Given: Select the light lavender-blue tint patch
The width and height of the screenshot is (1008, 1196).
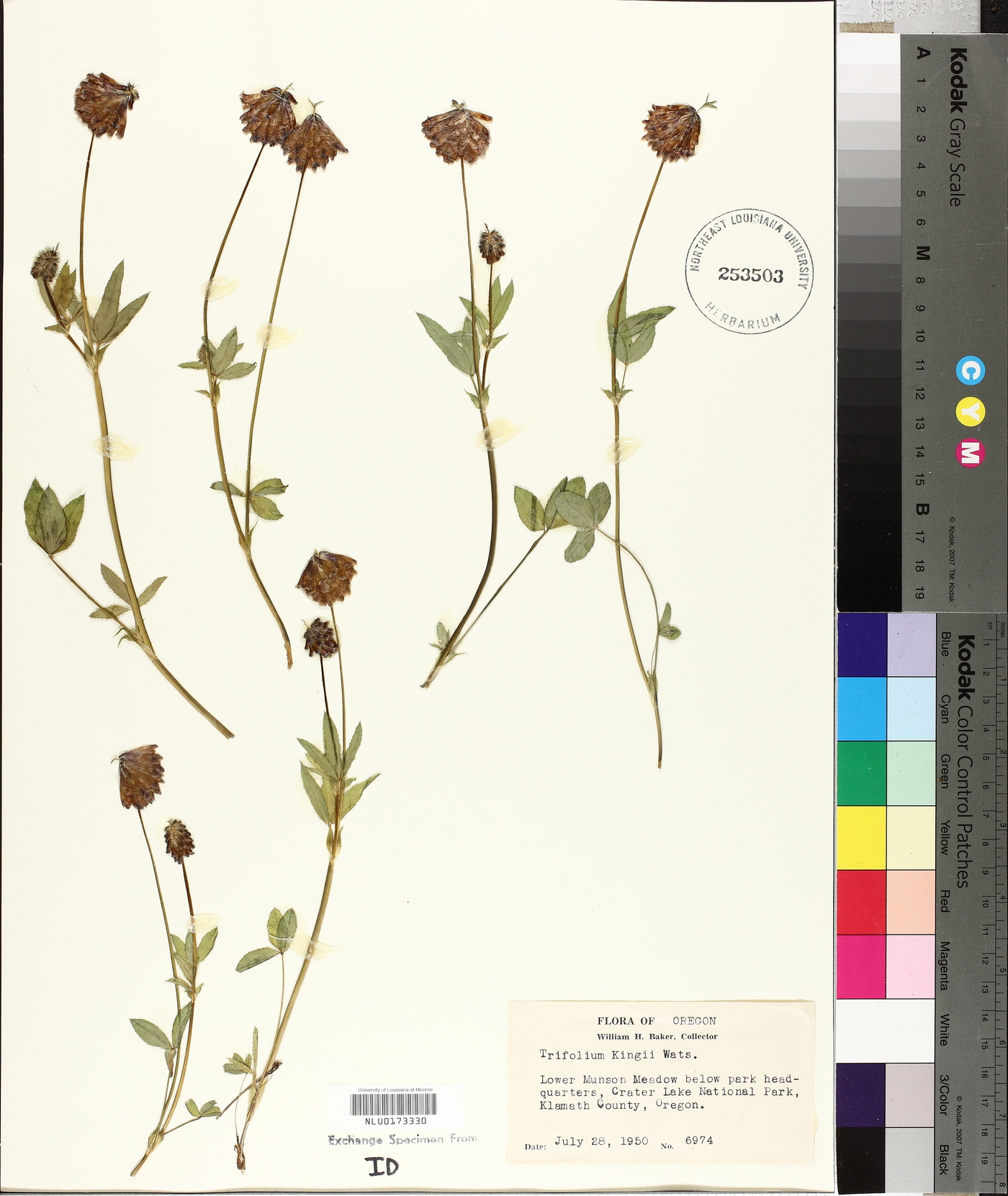Looking at the screenshot, I should pyautogui.click(x=911, y=644).
